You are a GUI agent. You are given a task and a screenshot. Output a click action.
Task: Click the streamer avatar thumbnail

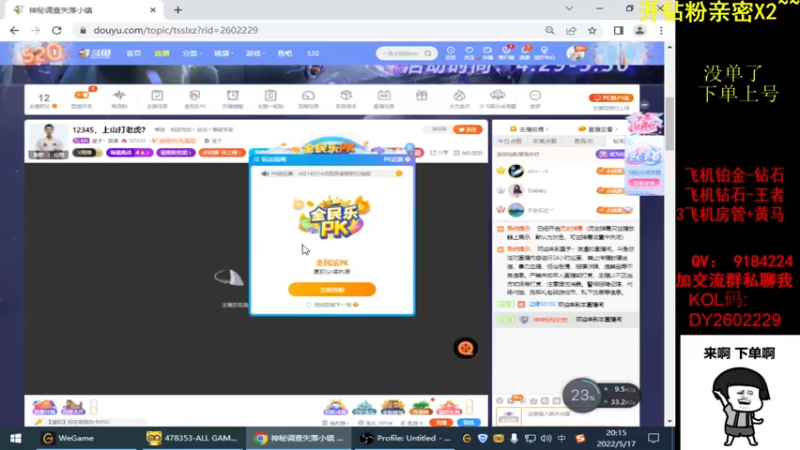point(48,140)
